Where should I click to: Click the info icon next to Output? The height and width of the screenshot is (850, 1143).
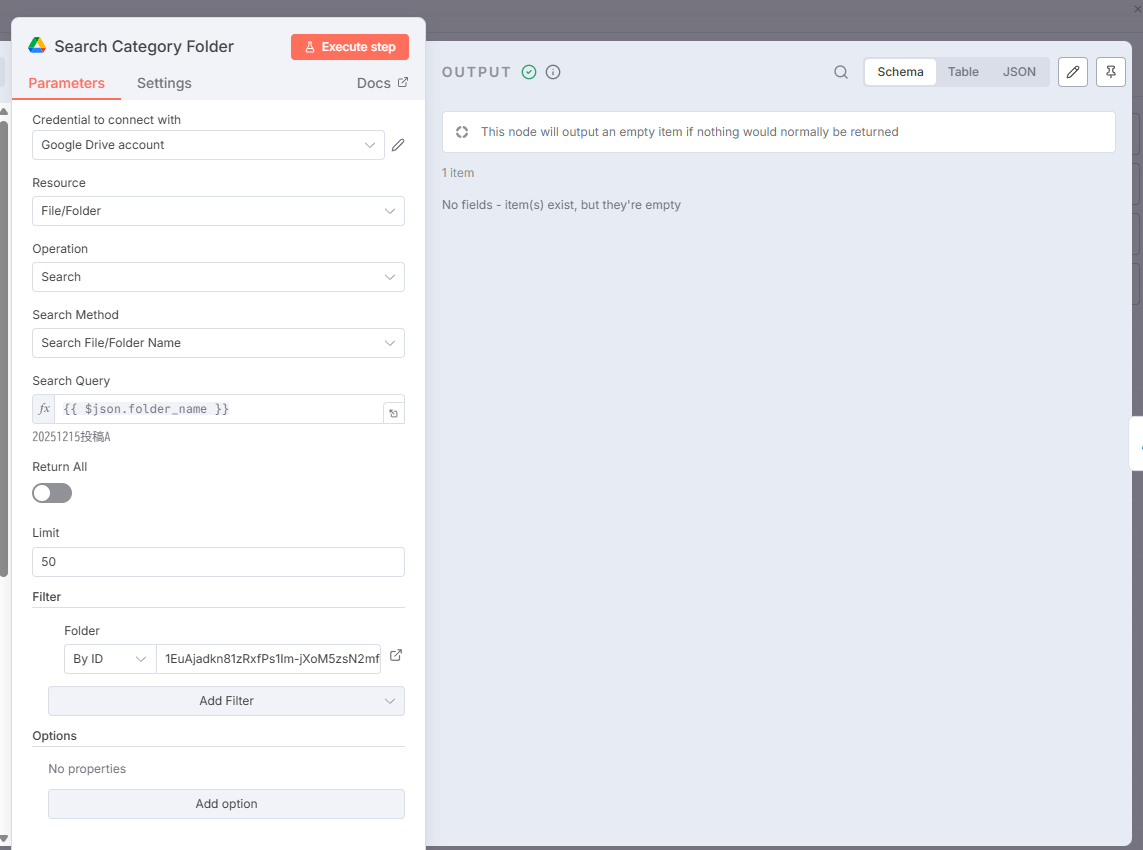click(x=553, y=72)
